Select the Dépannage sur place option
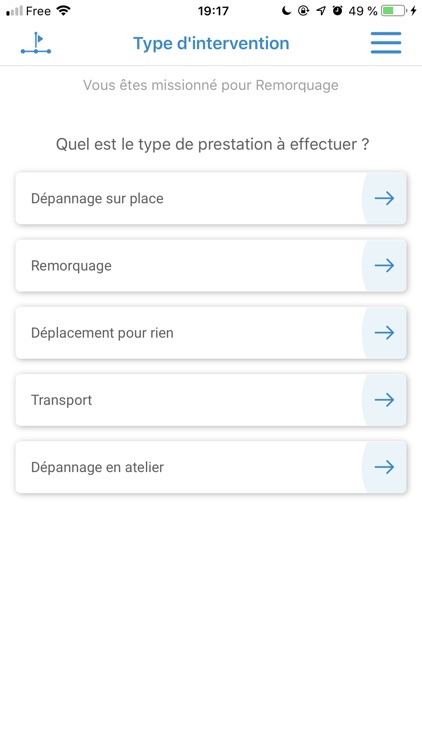 click(211, 198)
